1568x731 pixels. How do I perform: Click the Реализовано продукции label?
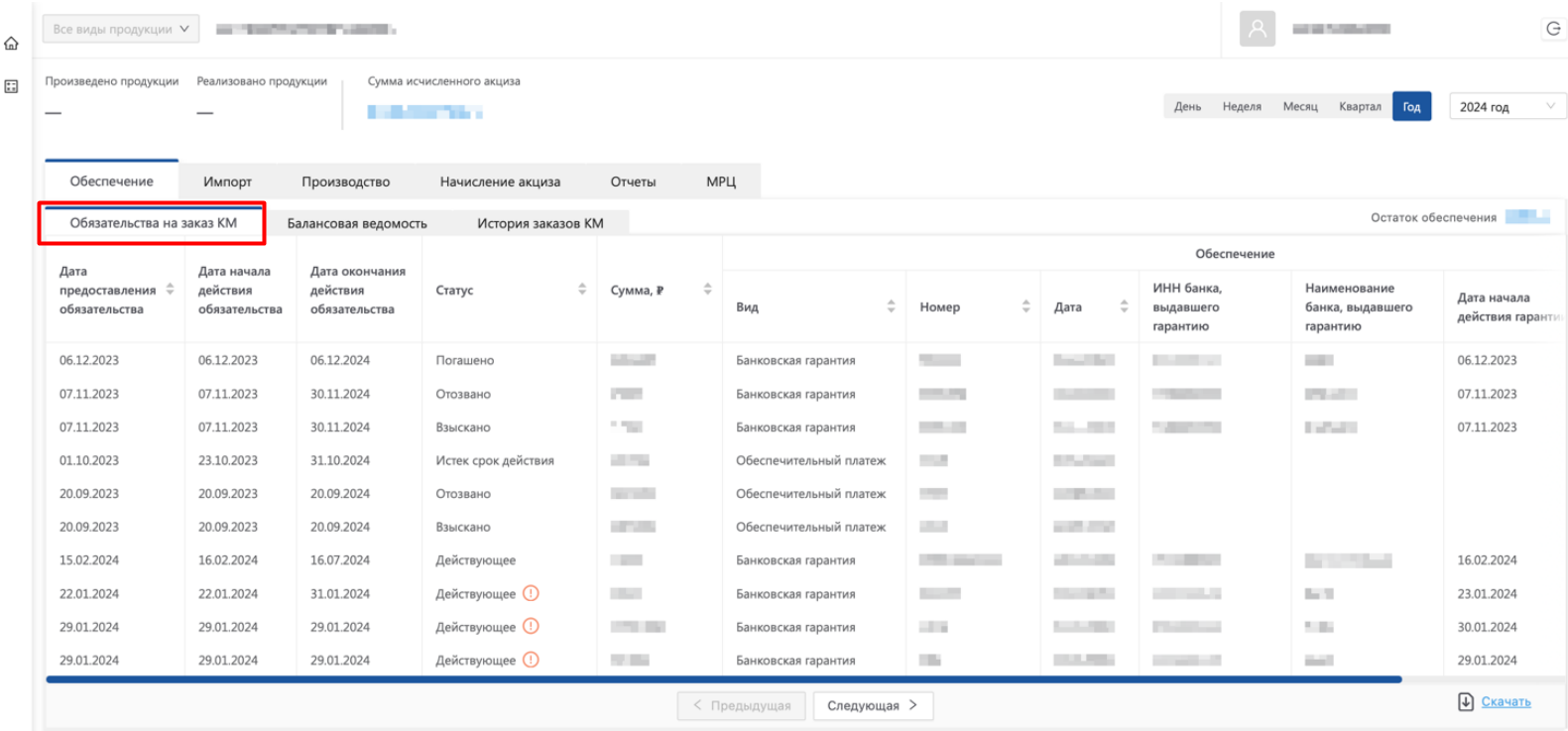tap(262, 81)
